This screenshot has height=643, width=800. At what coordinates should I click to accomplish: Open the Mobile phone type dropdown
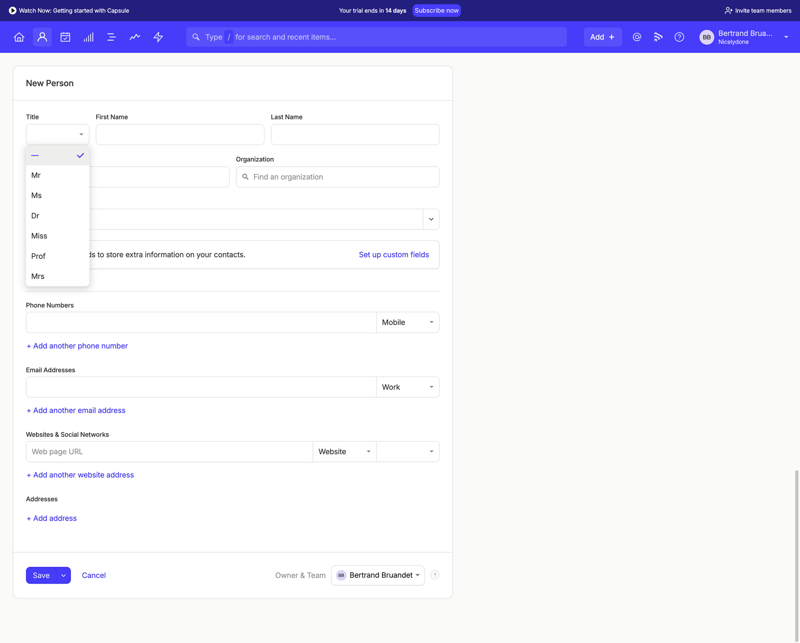tap(407, 322)
